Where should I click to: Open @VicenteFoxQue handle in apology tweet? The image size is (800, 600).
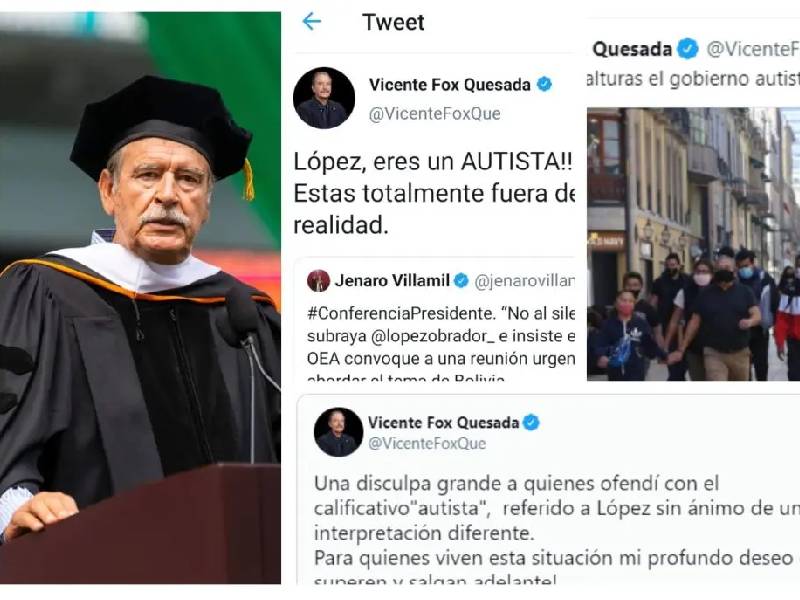[427, 443]
